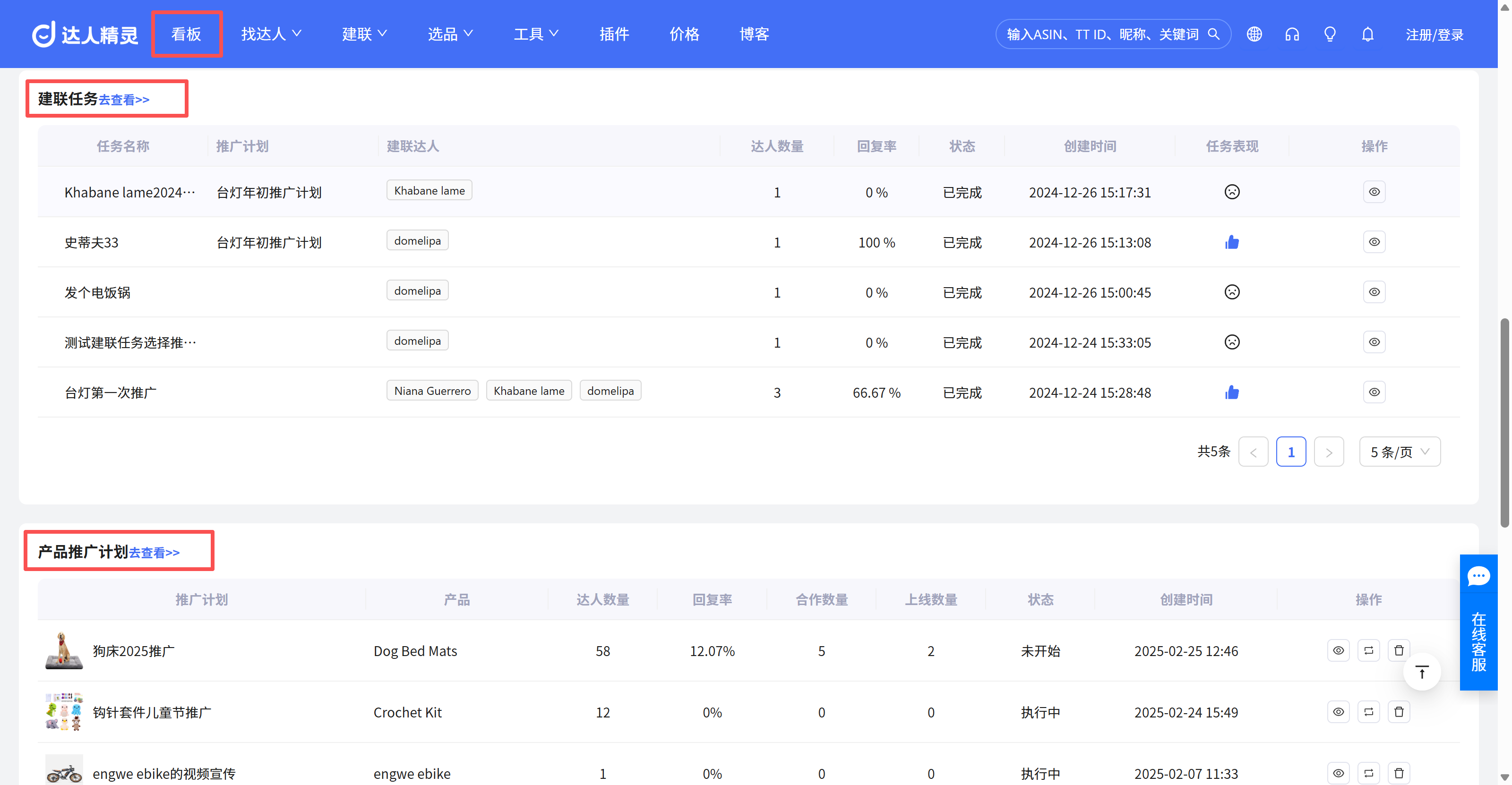Viewport: 1512px width, 785px height.
Task: View the Khabane lame2024 task details eye icon
Action: click(x=1374, y=192)
